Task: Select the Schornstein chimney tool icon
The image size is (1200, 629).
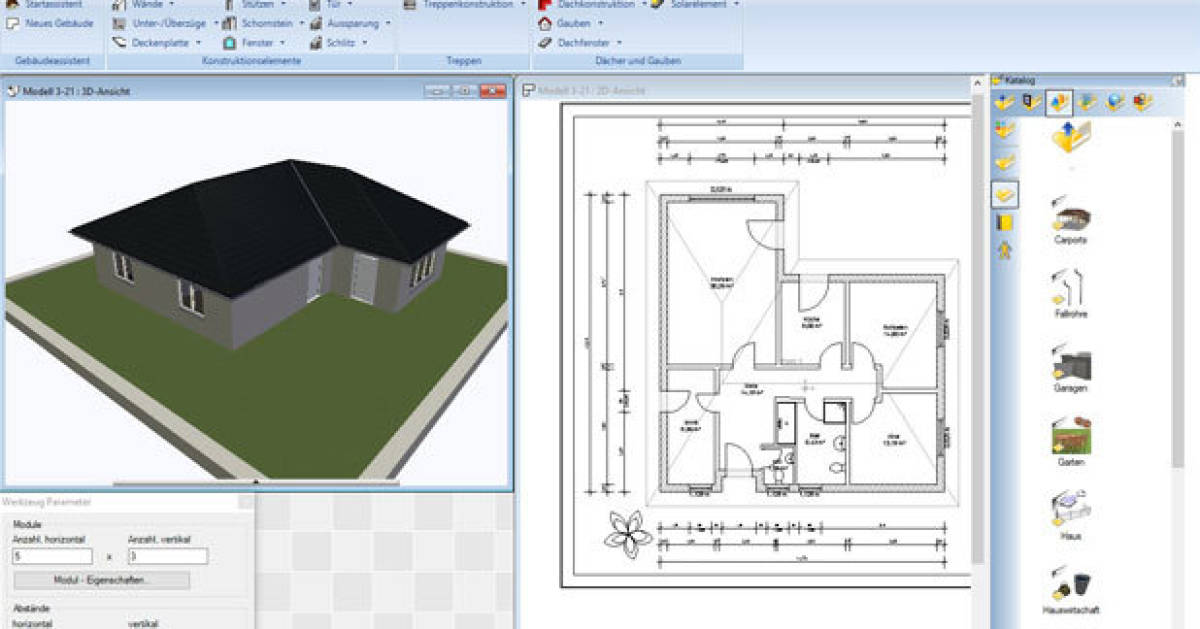Action: click(229, 22)
